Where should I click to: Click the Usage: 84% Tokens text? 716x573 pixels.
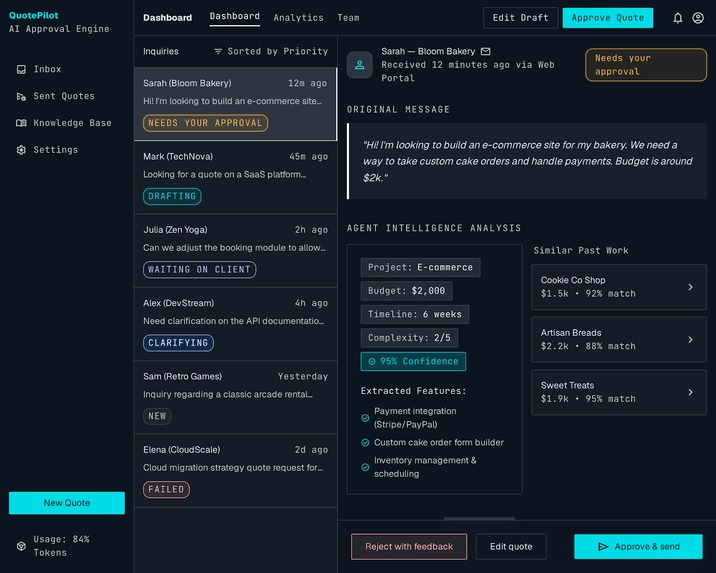(62, 546)
